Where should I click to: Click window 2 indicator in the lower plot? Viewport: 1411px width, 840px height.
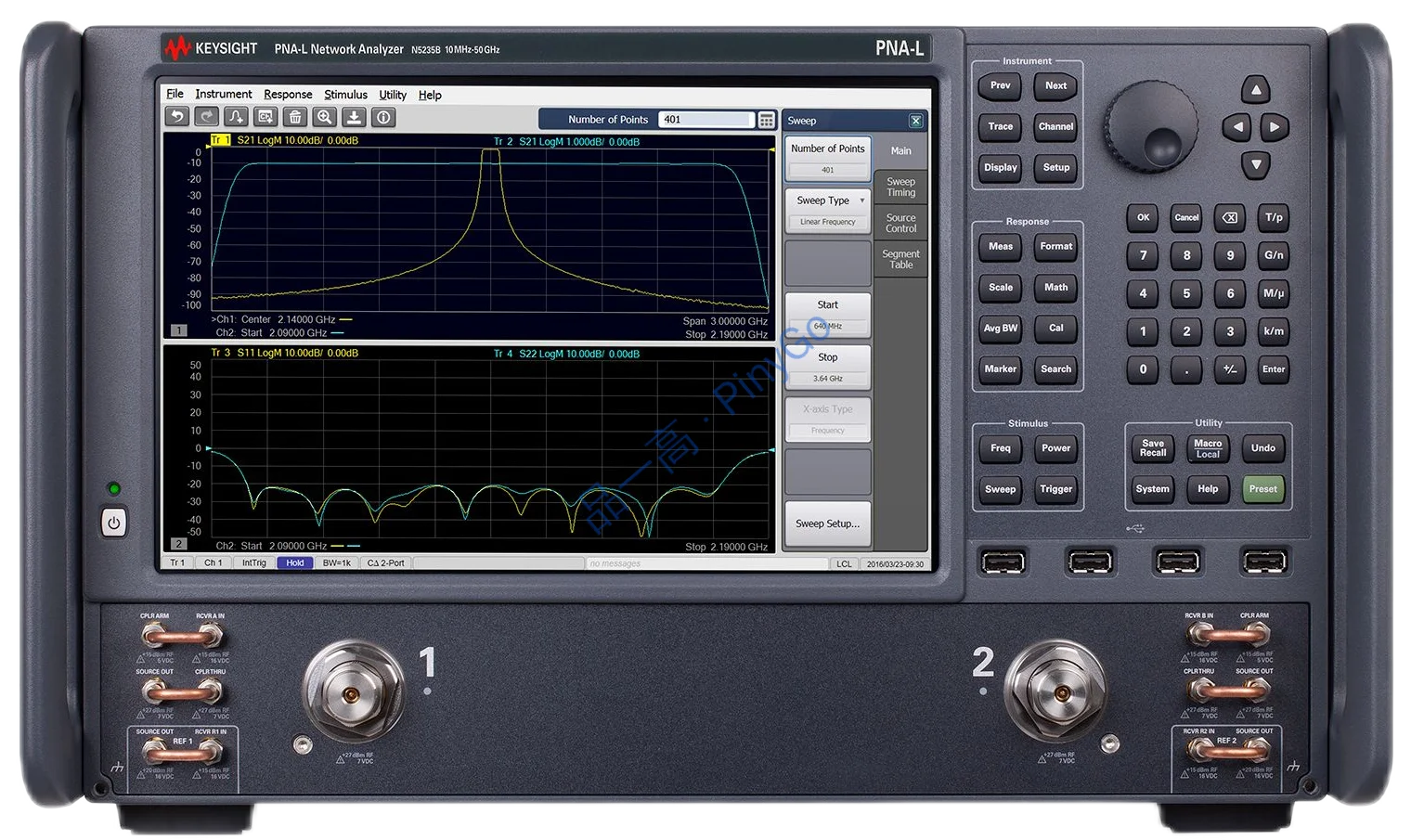coord(179,544)
